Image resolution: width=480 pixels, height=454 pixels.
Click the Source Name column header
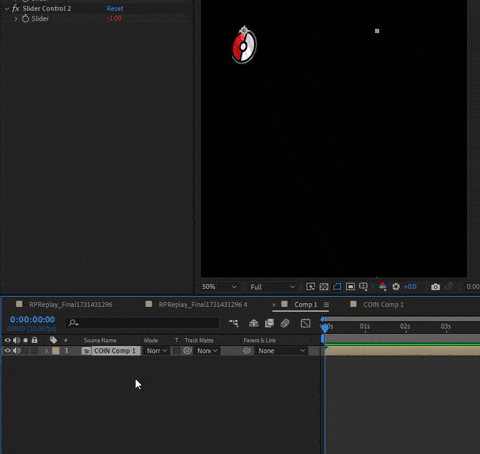[100, 340]
